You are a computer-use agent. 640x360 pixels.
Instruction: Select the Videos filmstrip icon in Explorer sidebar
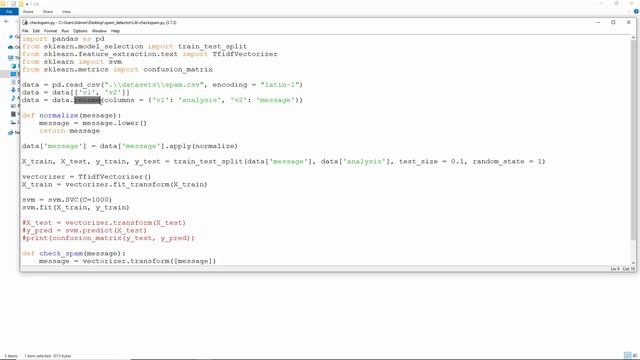click(13, 114)
